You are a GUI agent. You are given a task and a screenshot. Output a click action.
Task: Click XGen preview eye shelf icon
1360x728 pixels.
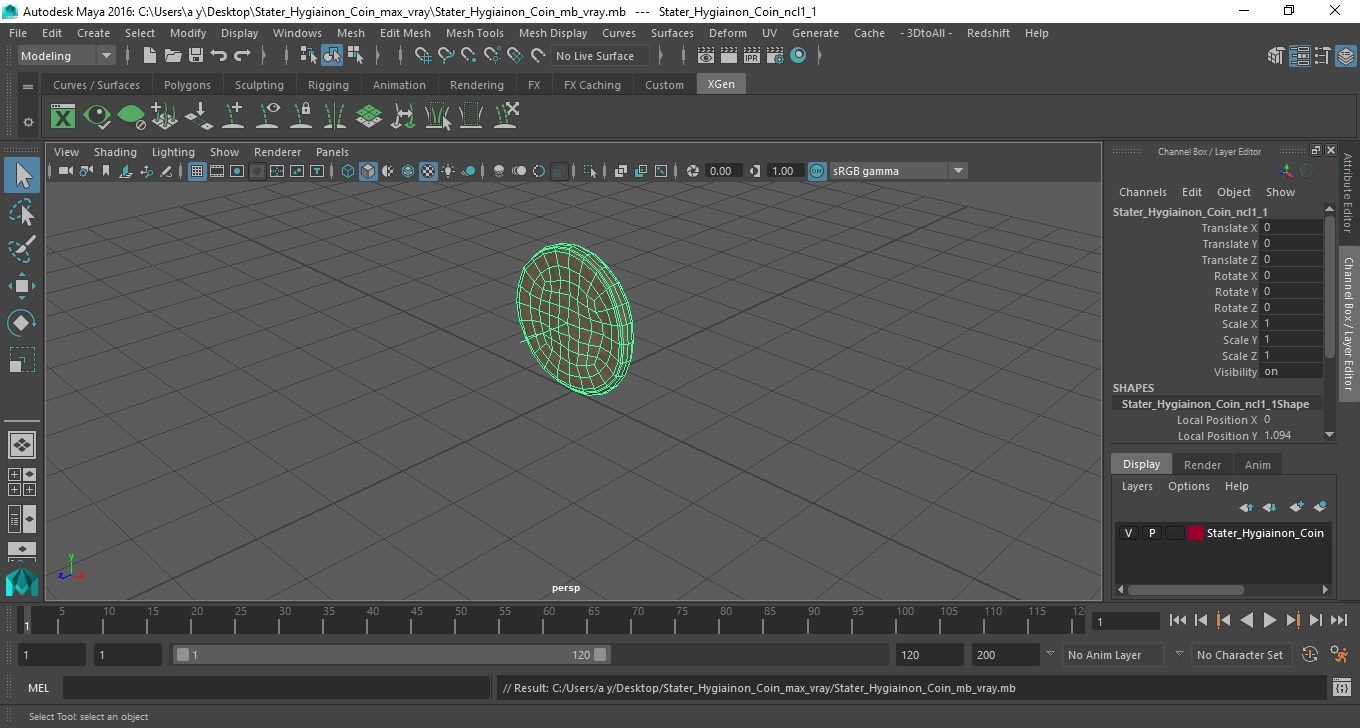(97, 117)
